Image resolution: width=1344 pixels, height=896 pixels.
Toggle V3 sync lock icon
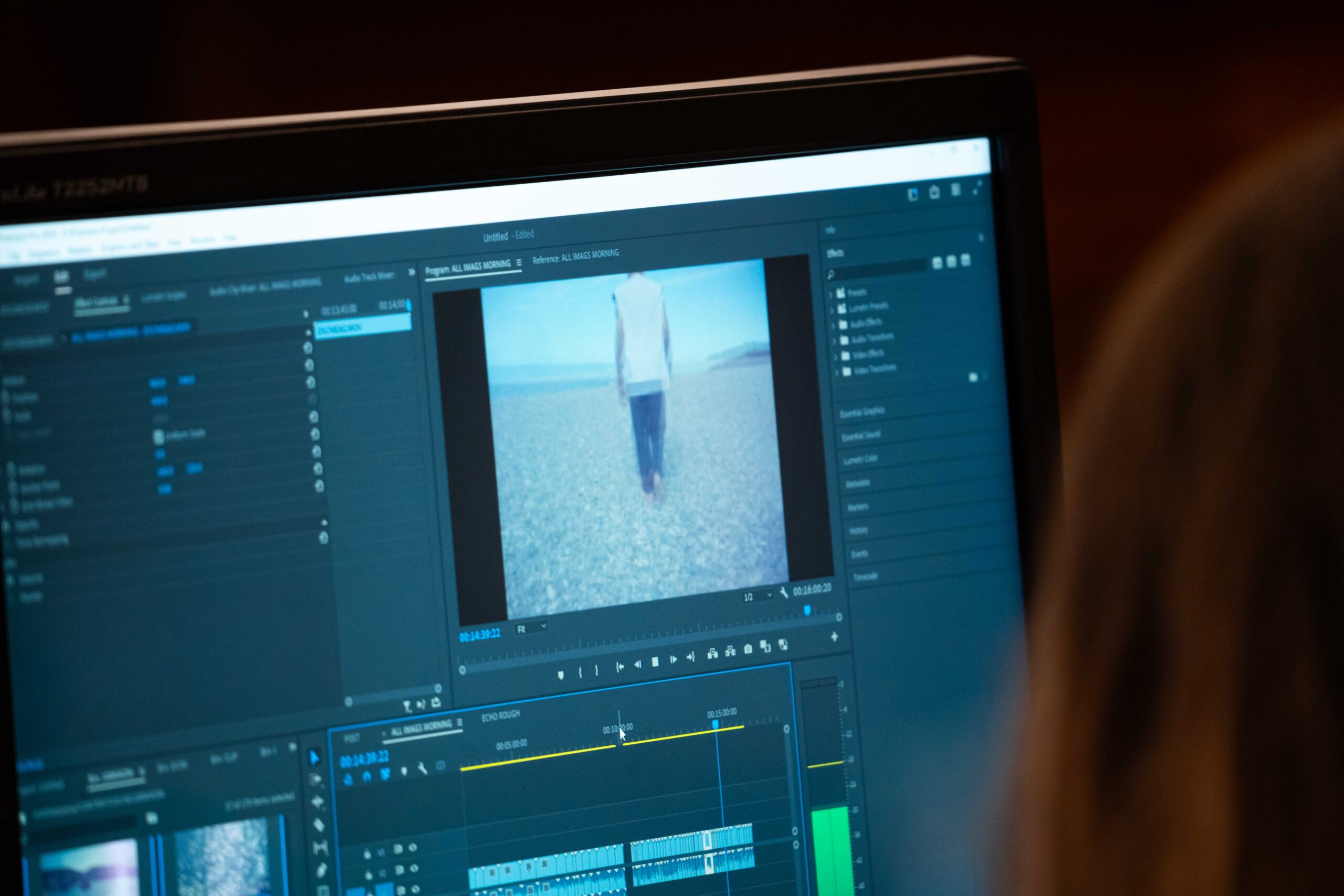(x=398, y=850)
